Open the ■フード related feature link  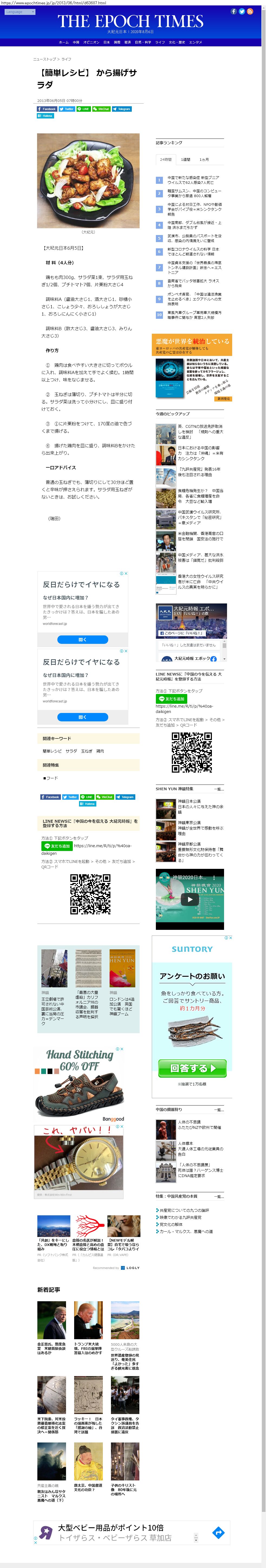point(50,779)
